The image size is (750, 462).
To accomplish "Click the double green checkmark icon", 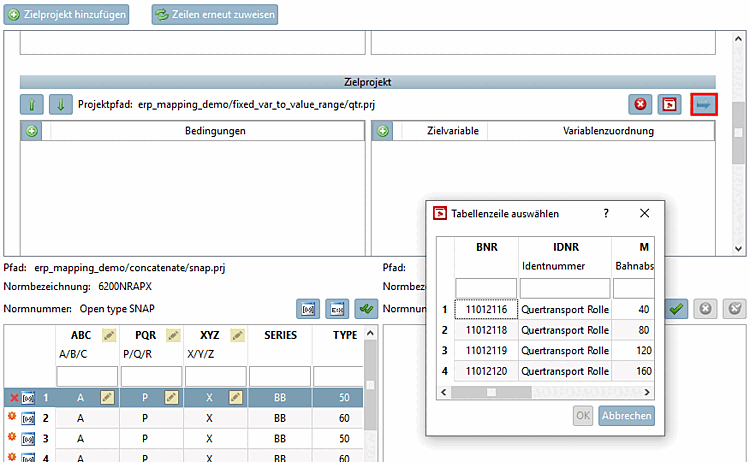I will point(366,309).
